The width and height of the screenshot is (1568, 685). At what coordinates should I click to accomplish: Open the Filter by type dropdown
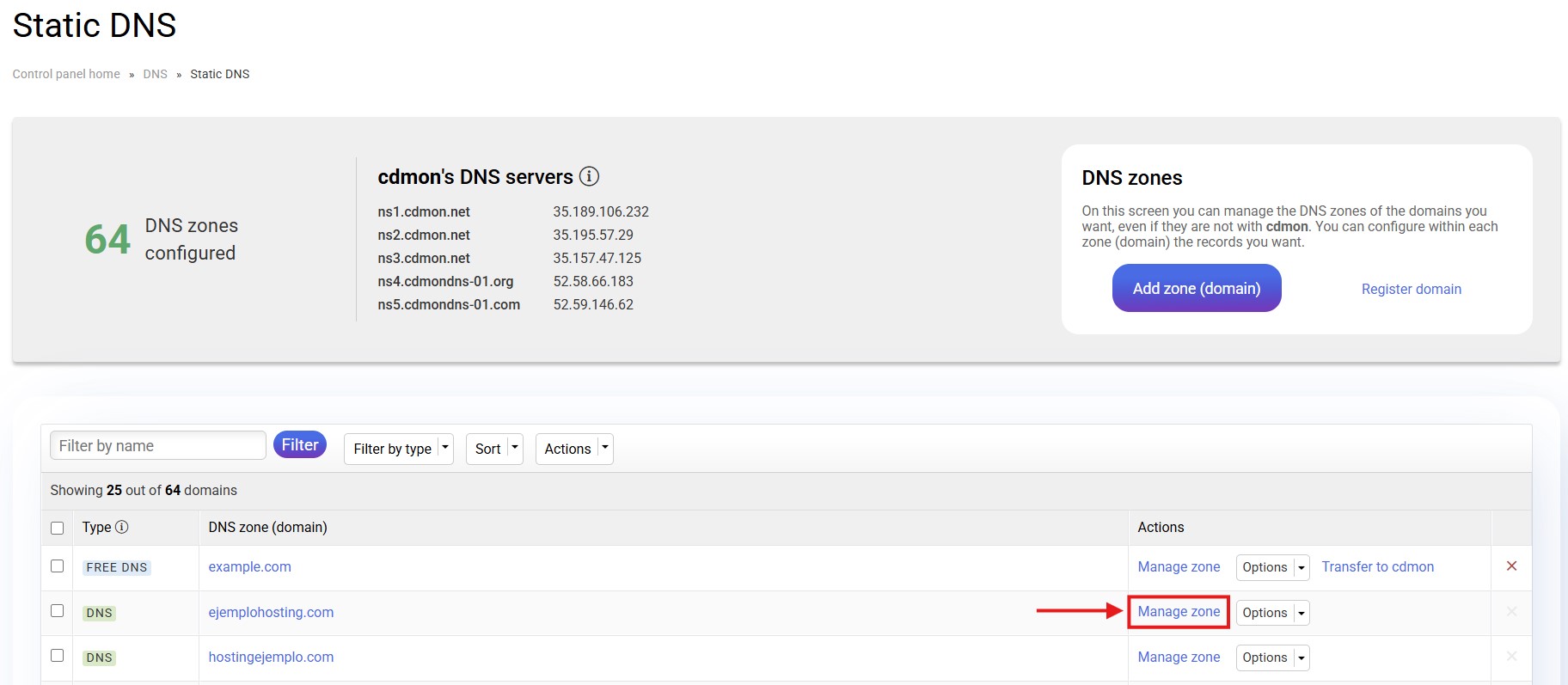click(x=399, y=449)
